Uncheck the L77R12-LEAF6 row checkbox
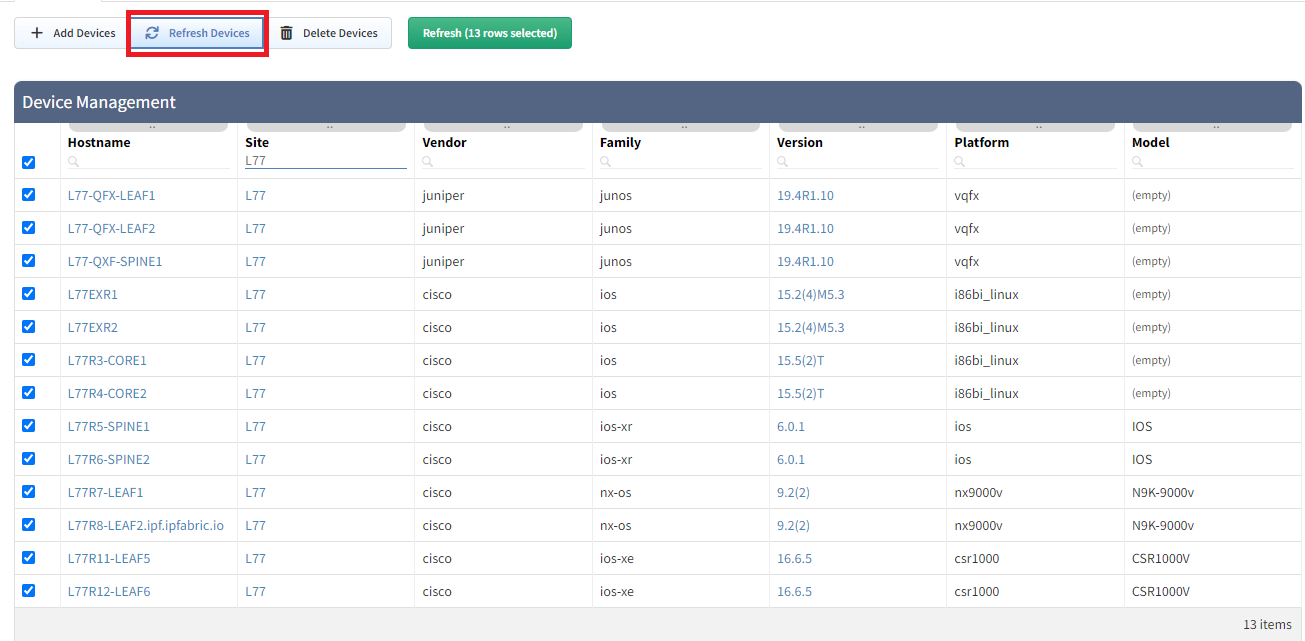The image size is (1305, 641). [28, 591]
